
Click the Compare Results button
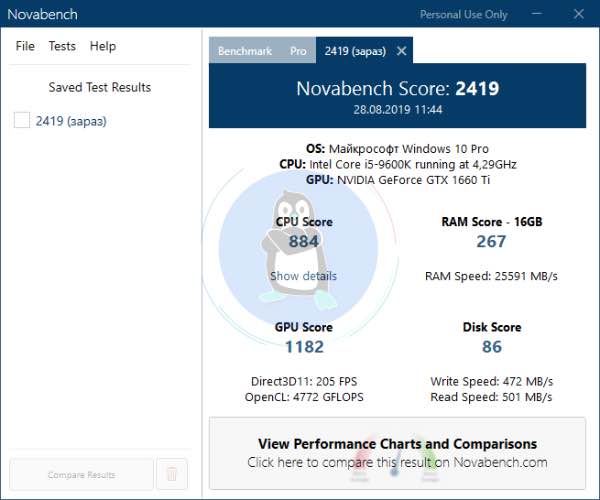pos(81,475)
